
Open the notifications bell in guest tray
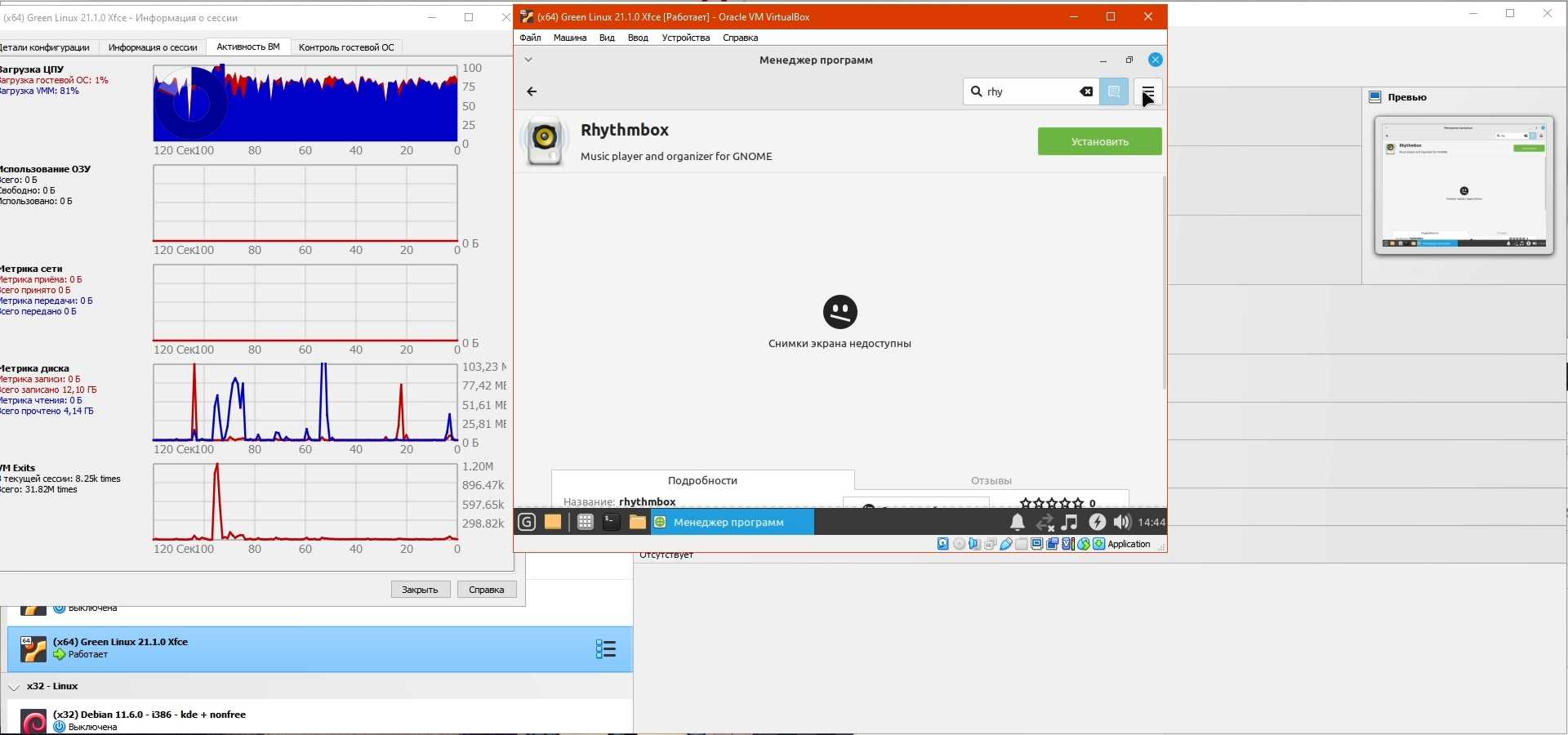1018,522
